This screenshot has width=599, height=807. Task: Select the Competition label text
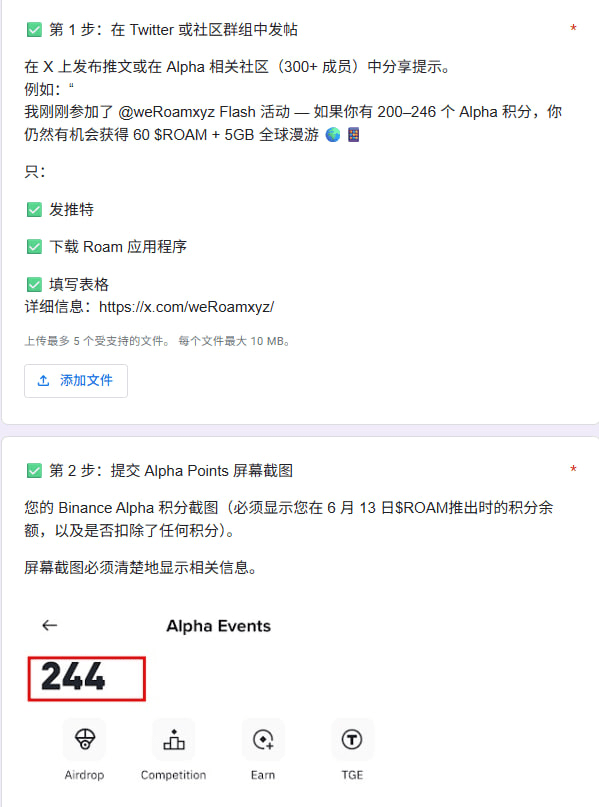[x=173, y=775]
